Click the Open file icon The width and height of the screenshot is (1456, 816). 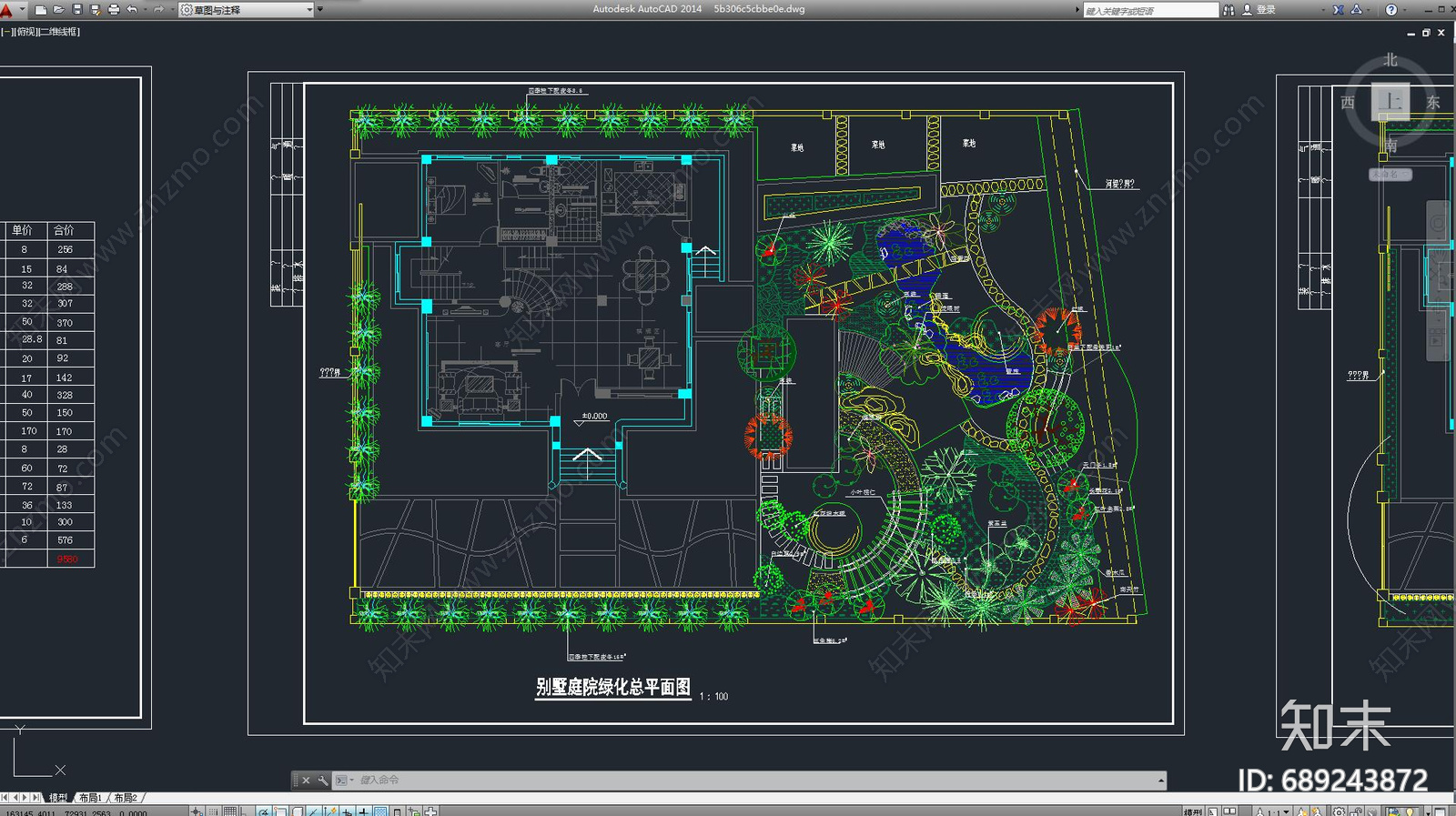pos(59,10)
